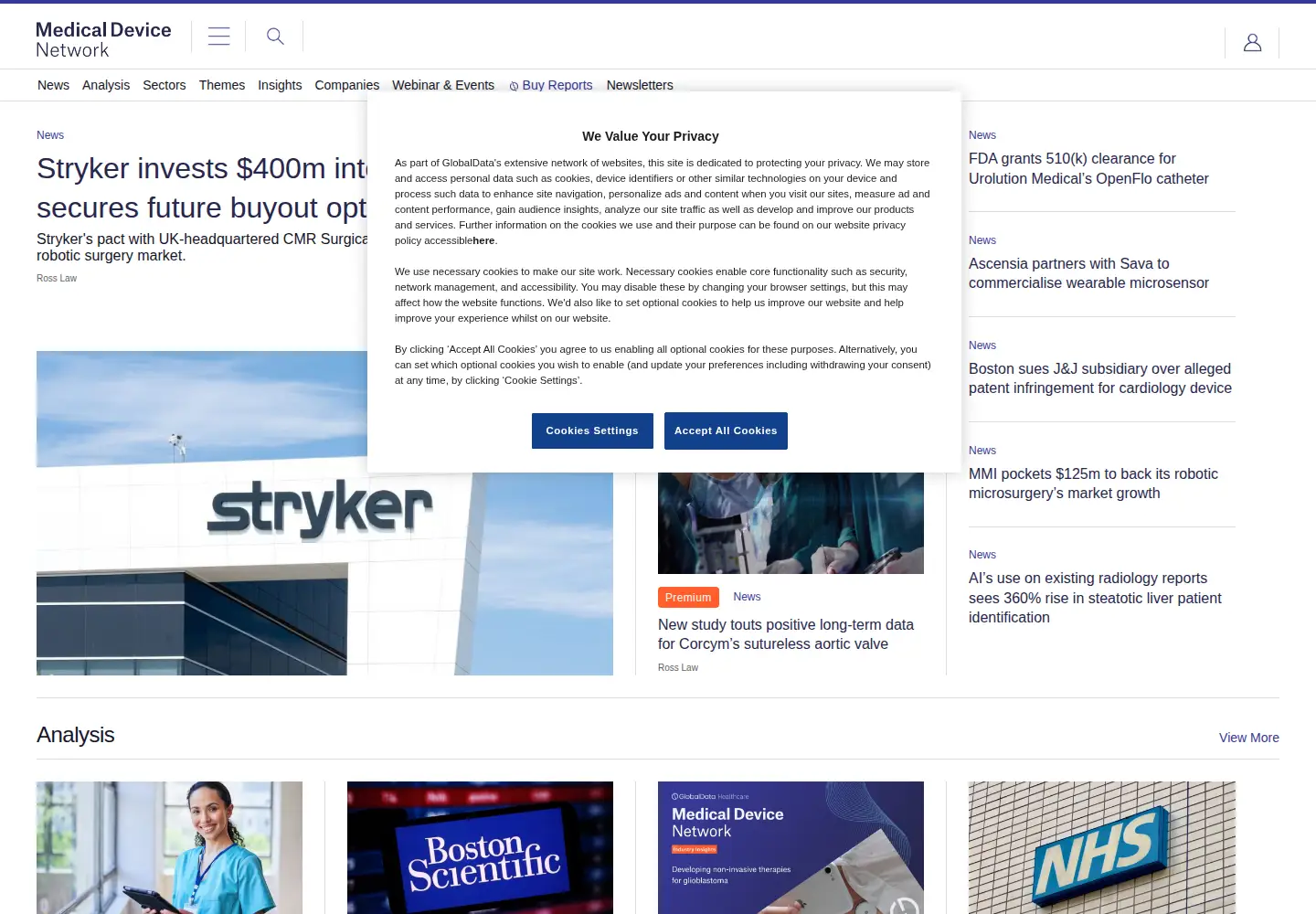Click the Cookies Settings button
Viewport: 1316px width, 914px height.
click(592, 430)
